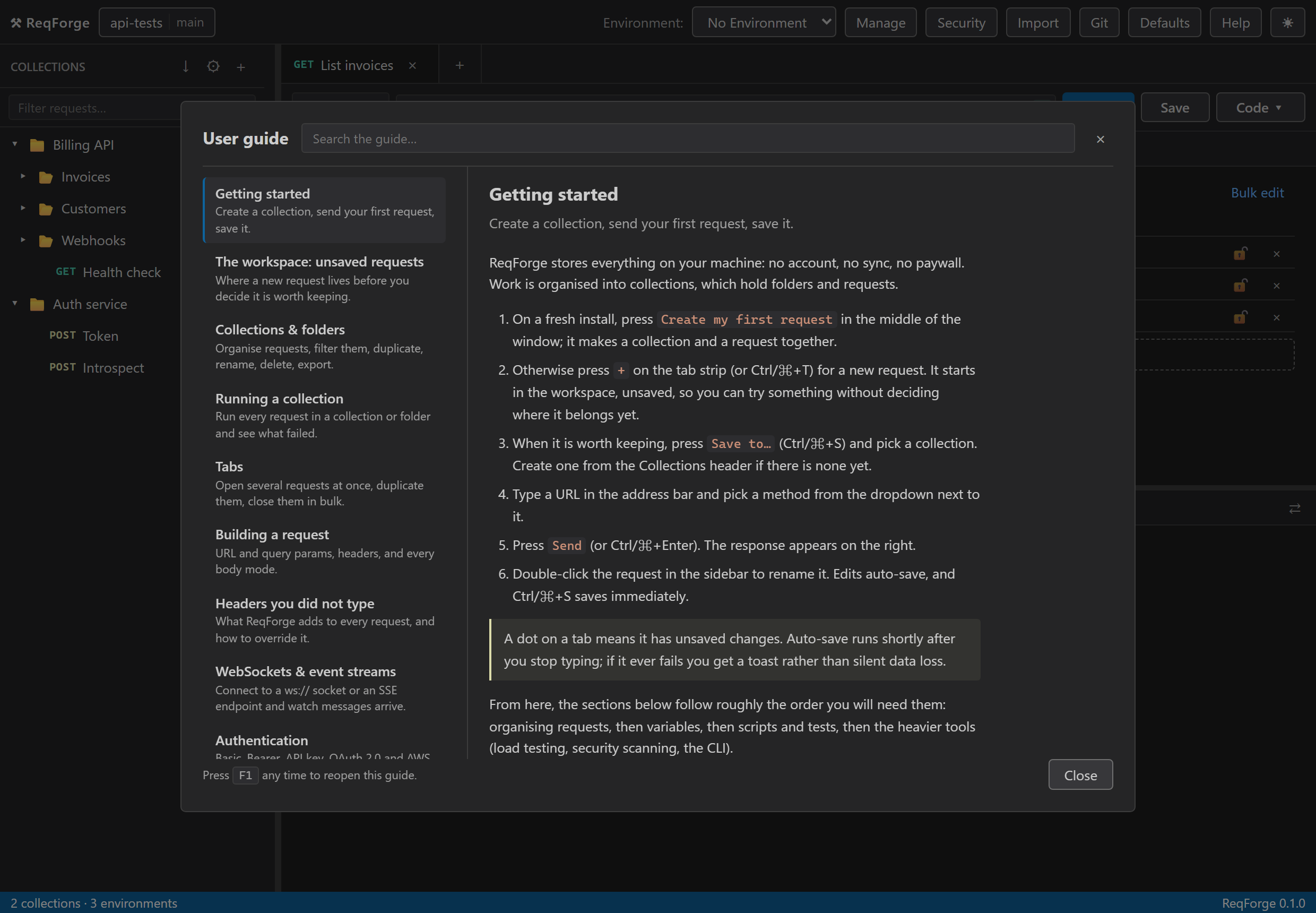Viewport: 1316px width, 913px height.
Task: Open The workspace: unsaved requests section
Action: [x=324, y=279]
